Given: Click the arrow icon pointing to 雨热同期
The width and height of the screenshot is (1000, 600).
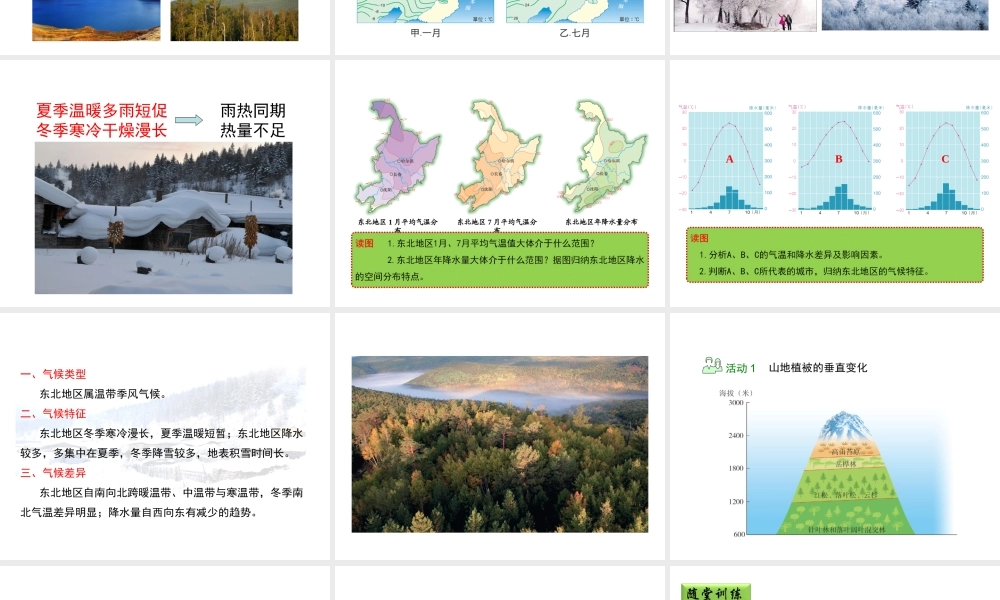Looking at the screenshot, I should point(189,120).
